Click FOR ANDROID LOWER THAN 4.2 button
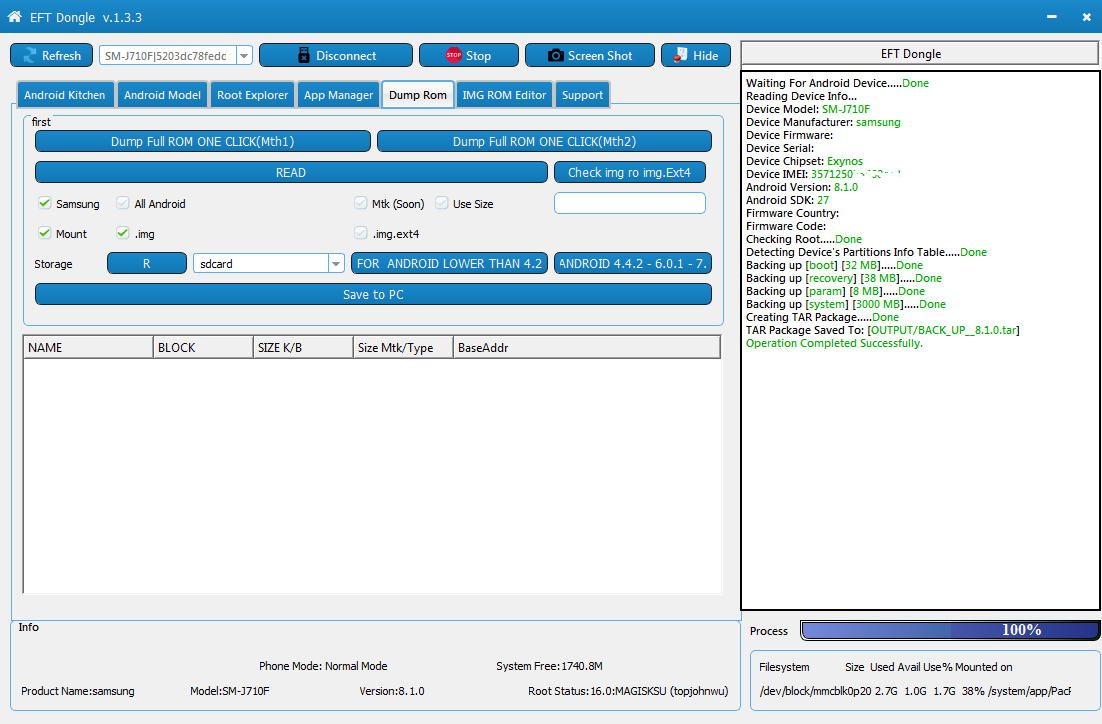Viewport: 1102px width, 724px height. point(449,264)
